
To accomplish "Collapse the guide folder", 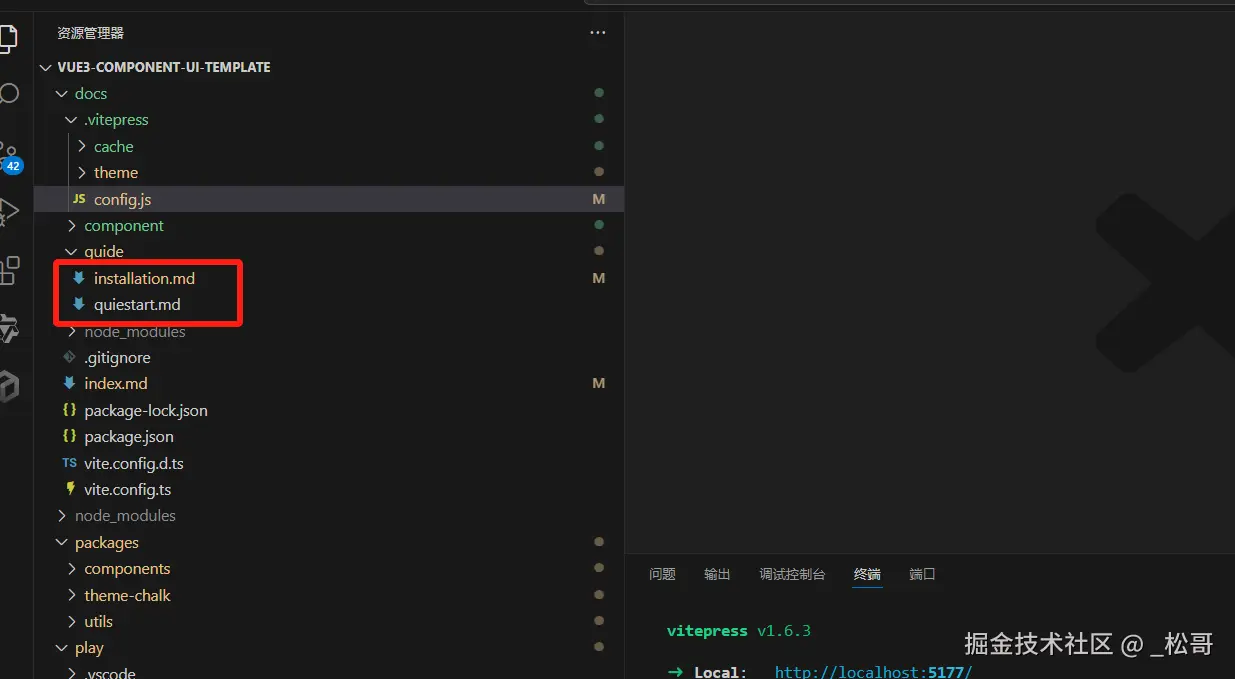I will click(x=72, y=251).
